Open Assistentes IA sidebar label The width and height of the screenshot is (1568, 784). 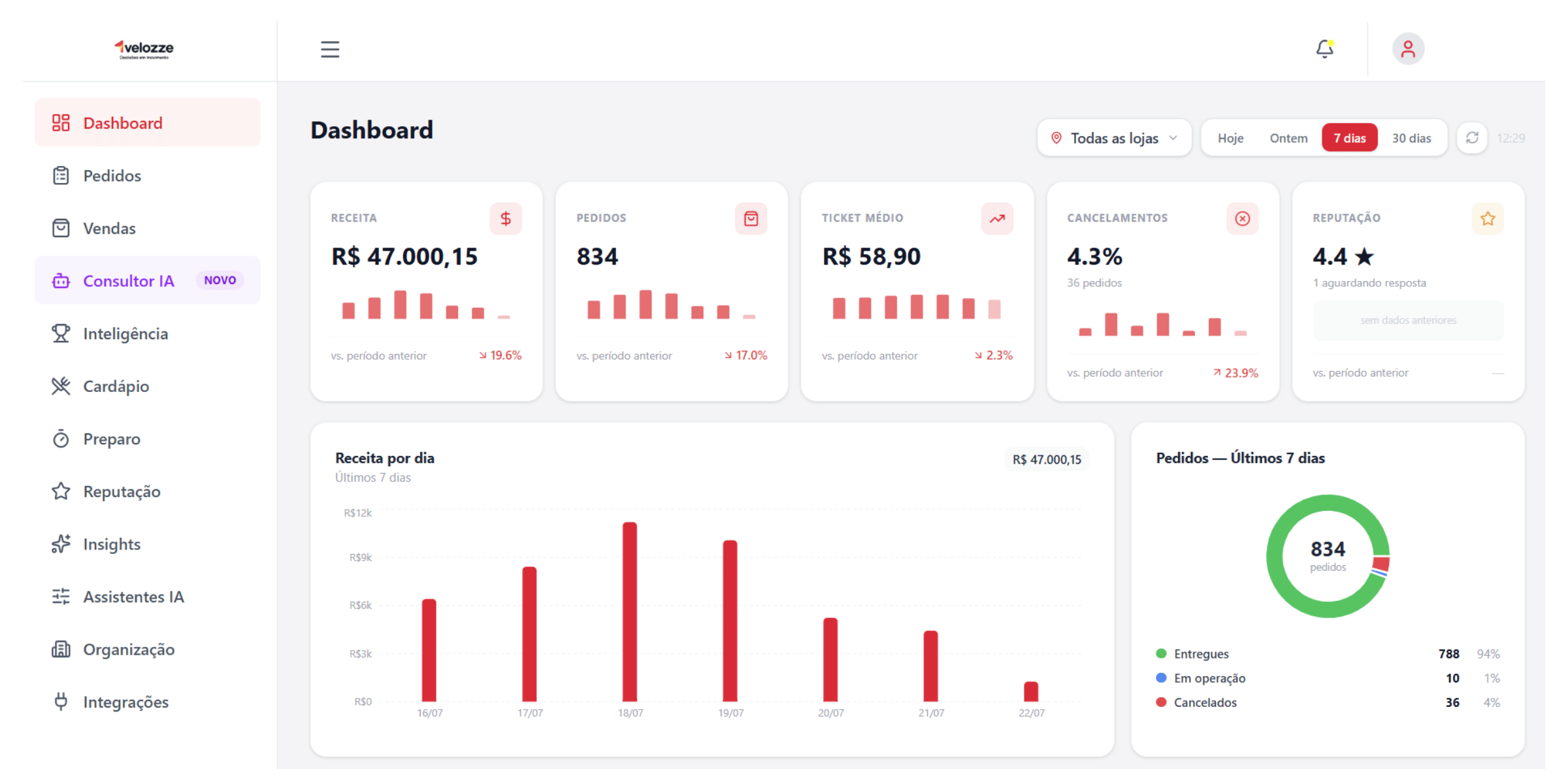tap(133, 596)
